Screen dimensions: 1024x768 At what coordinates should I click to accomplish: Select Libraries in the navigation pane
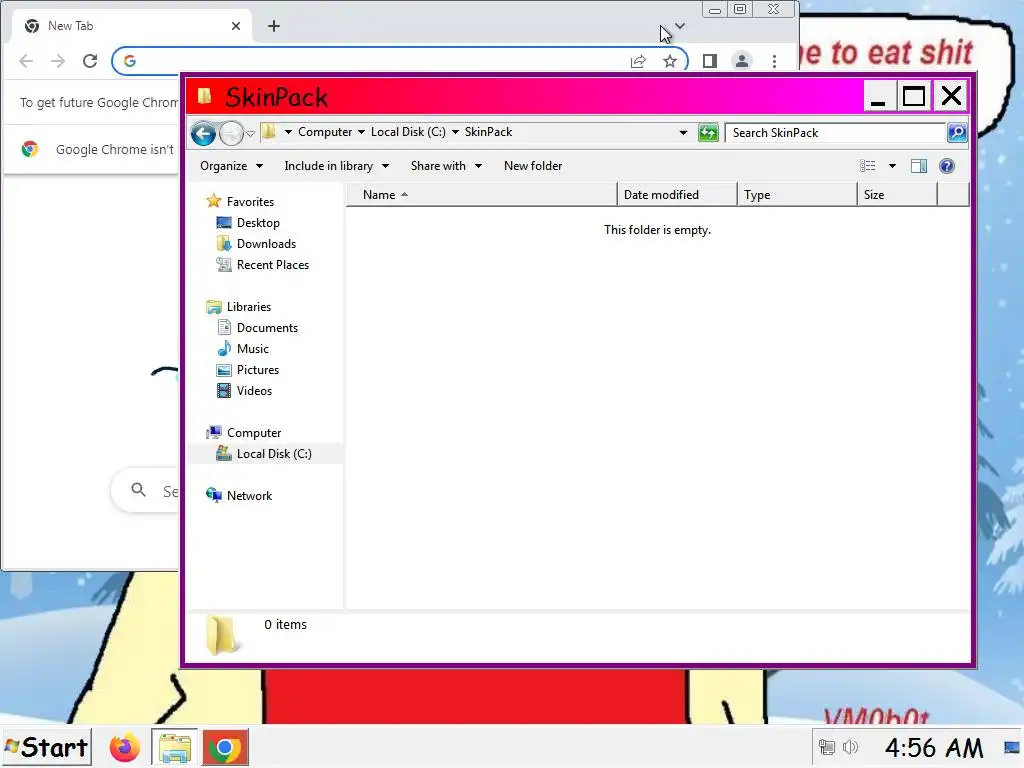[249, 307]
